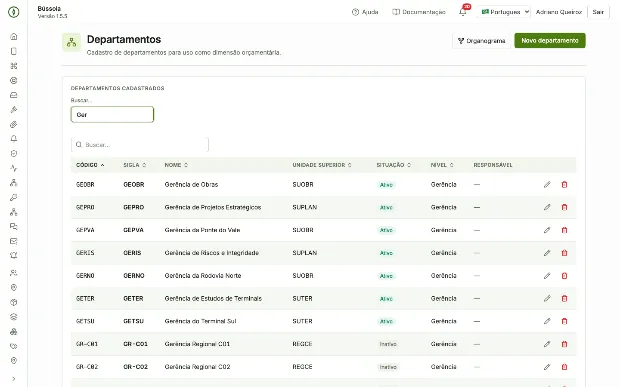620x387 pixels.
Task: Click the Bússola logo icon
Action: 13,12
